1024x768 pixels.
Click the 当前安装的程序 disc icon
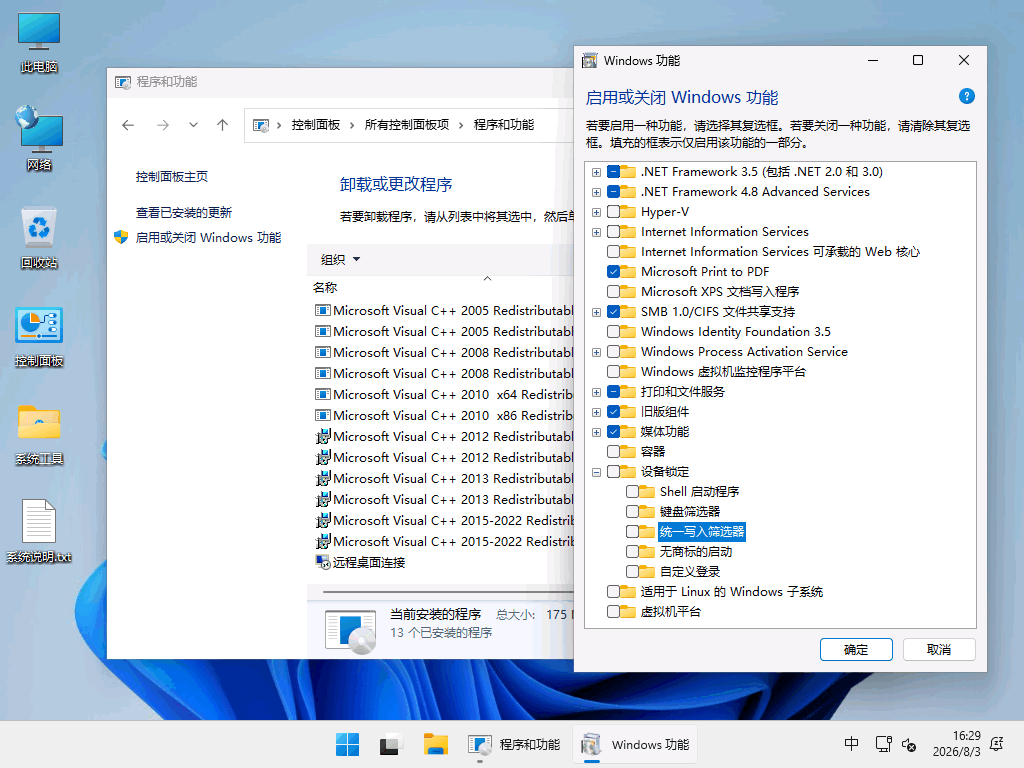click(351, 632)
